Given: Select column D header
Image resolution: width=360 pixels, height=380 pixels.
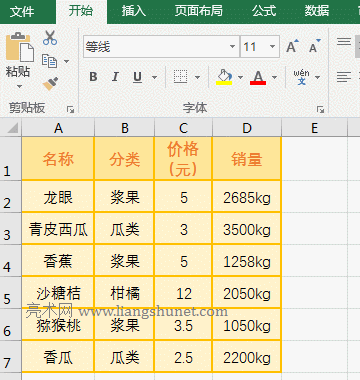Looking at the screenshot, I should point(247,128).
